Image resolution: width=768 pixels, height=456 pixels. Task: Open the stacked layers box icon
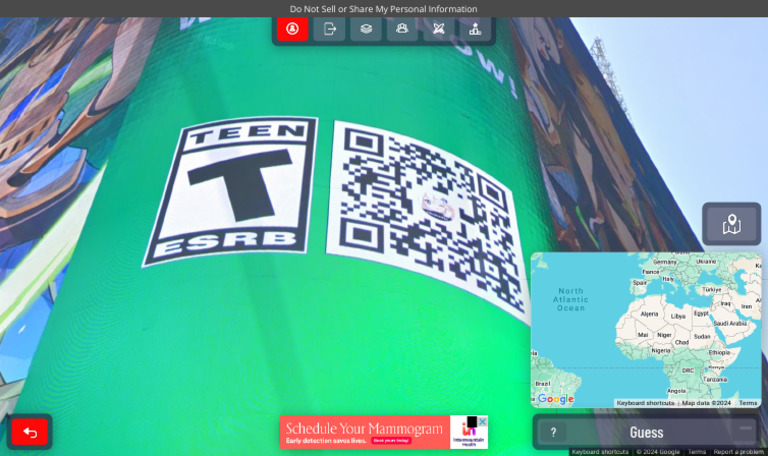pyautogui.click(x=366, y=29)
